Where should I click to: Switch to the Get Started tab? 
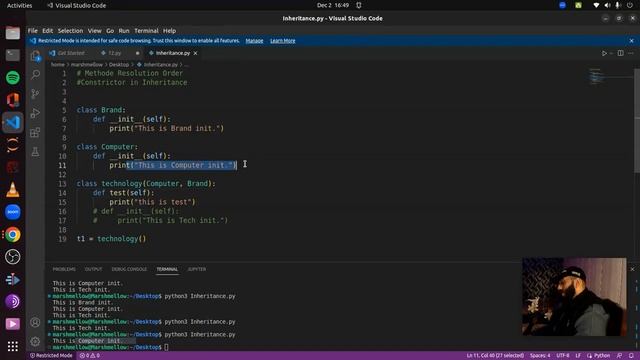(x=71, y=53)
